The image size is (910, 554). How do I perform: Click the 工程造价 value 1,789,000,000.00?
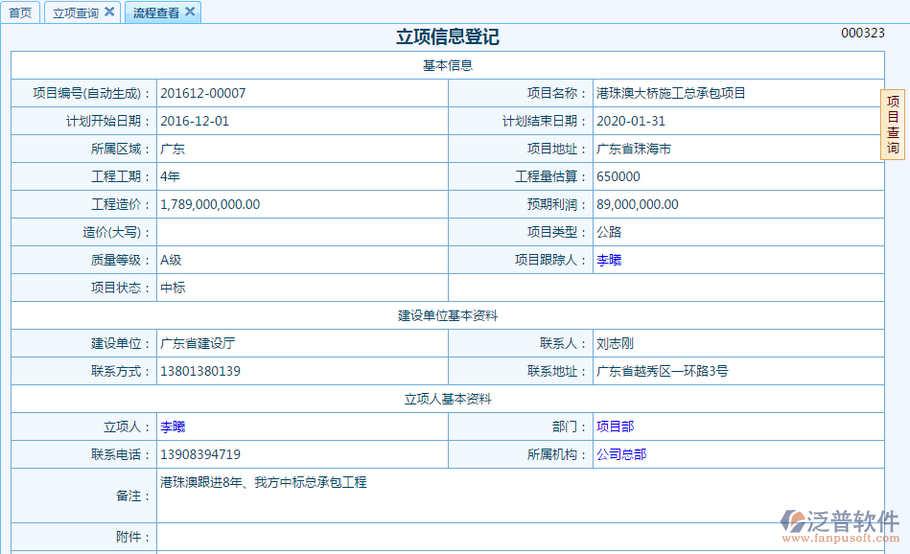(x=210, y=204)
